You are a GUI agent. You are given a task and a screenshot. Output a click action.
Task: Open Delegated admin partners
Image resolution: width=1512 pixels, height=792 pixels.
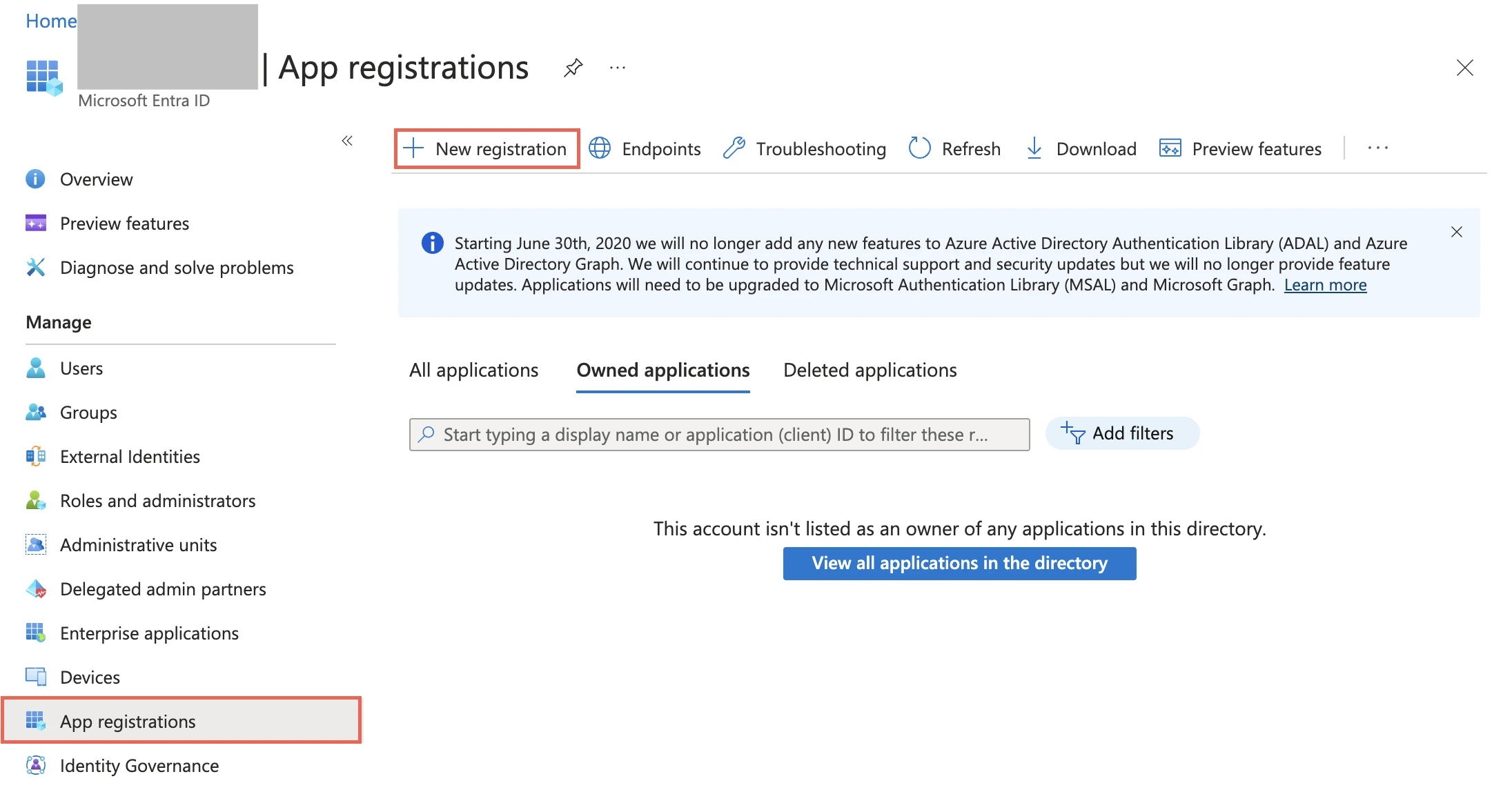point(163,589)
